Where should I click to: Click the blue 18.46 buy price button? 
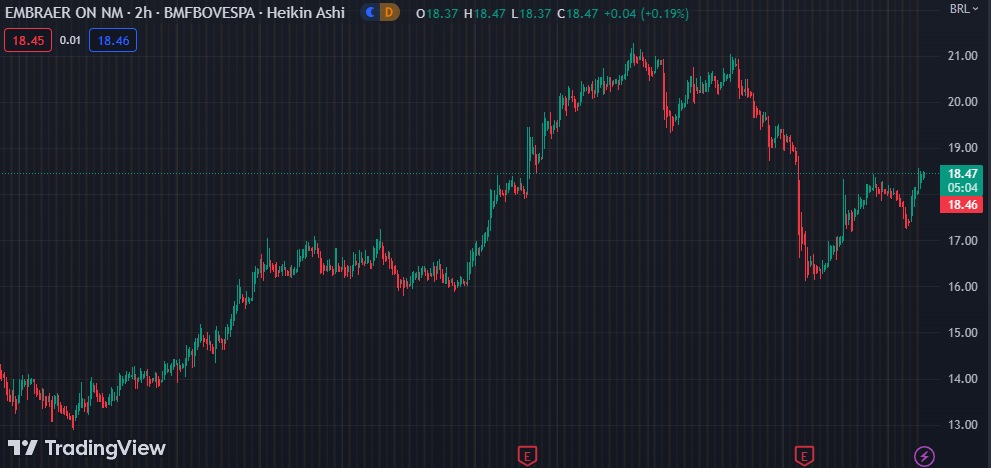pos(113,40)
